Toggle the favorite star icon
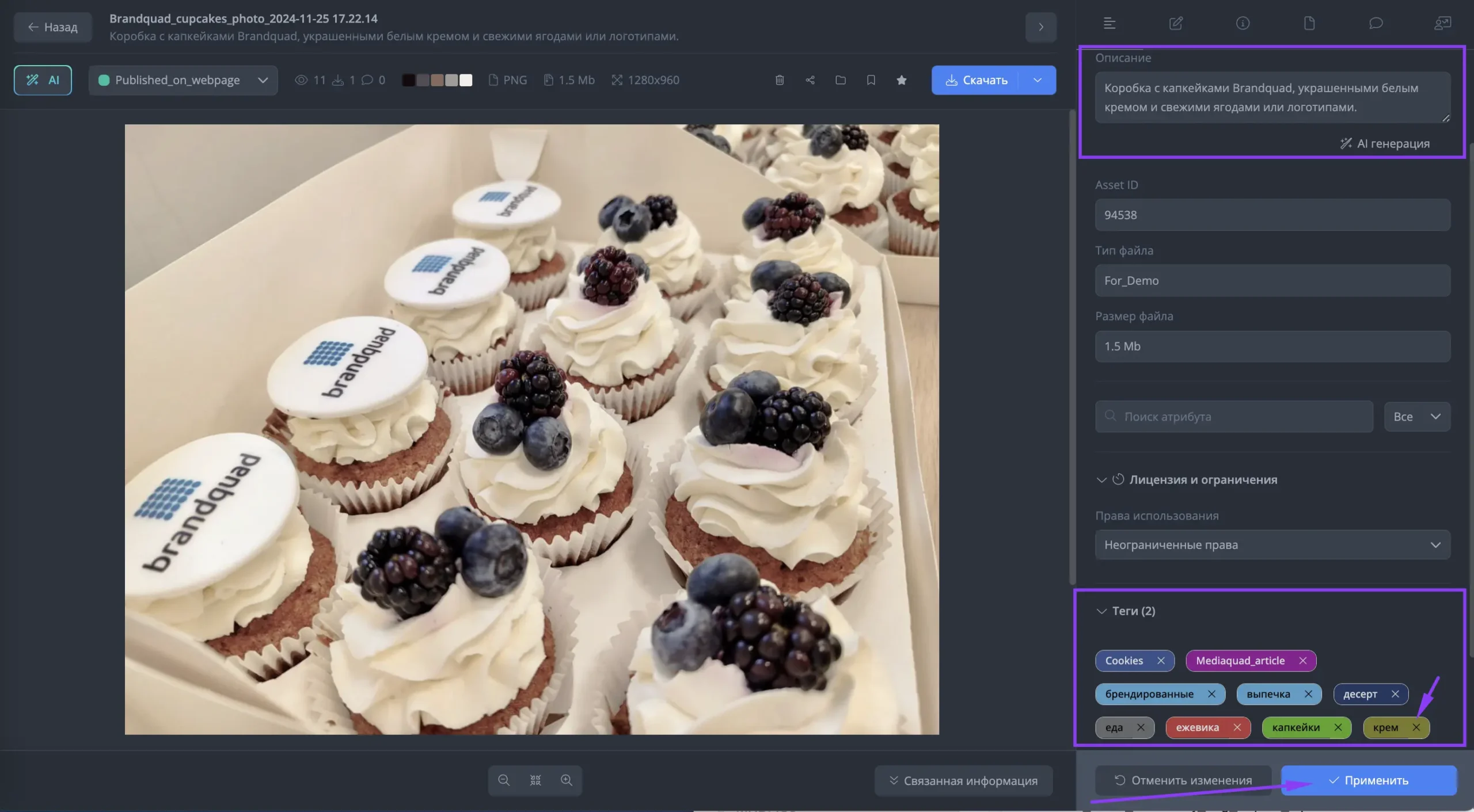This screenshot has width=1474, height=812. coord(902,80)
